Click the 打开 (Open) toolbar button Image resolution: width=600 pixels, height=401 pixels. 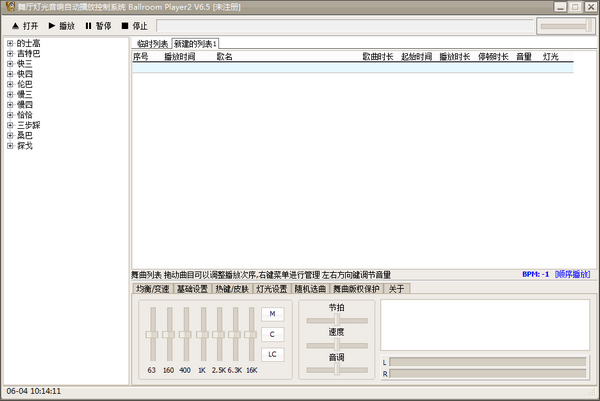coord(26,25)
